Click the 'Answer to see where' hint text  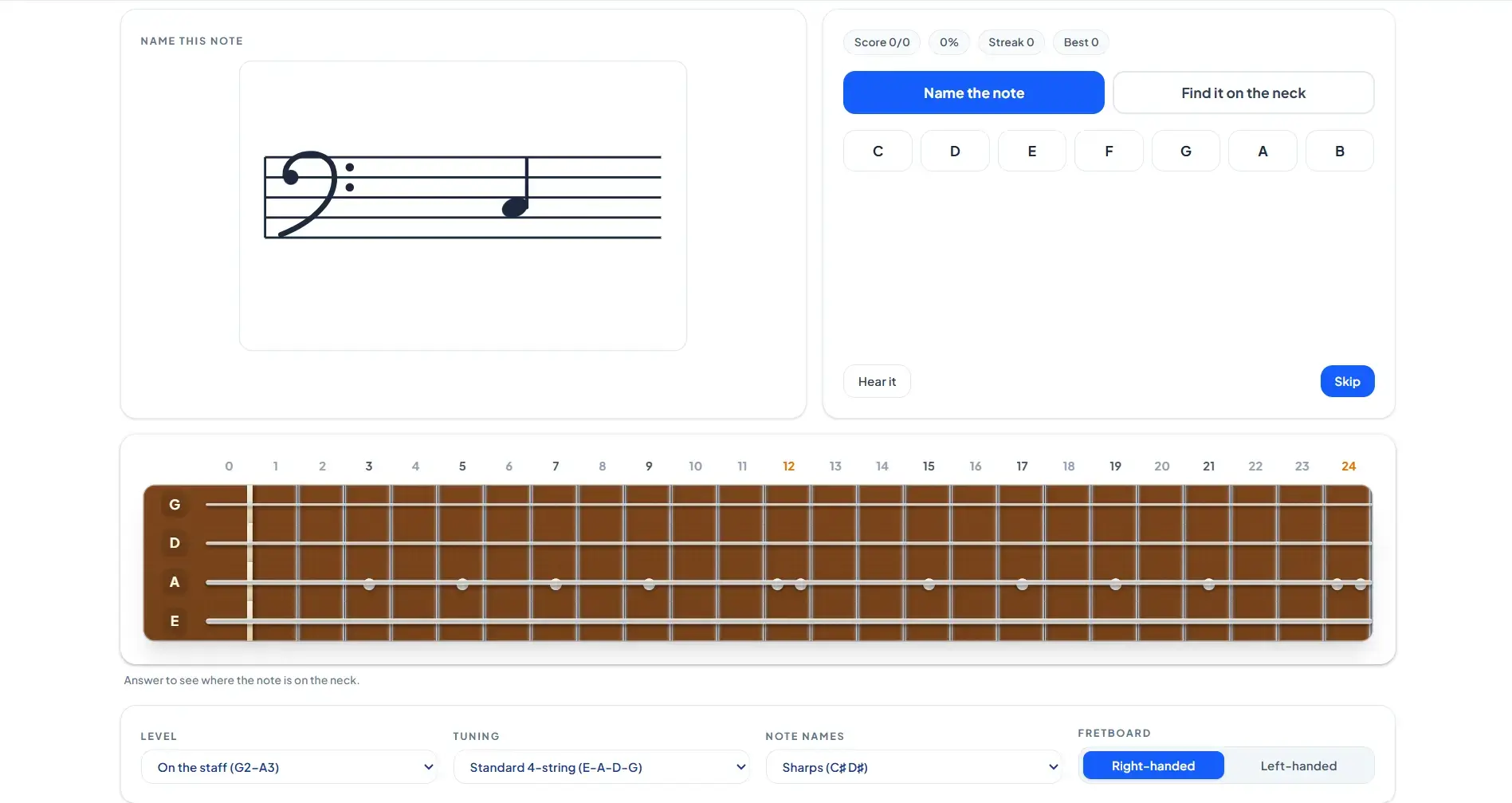242,680
